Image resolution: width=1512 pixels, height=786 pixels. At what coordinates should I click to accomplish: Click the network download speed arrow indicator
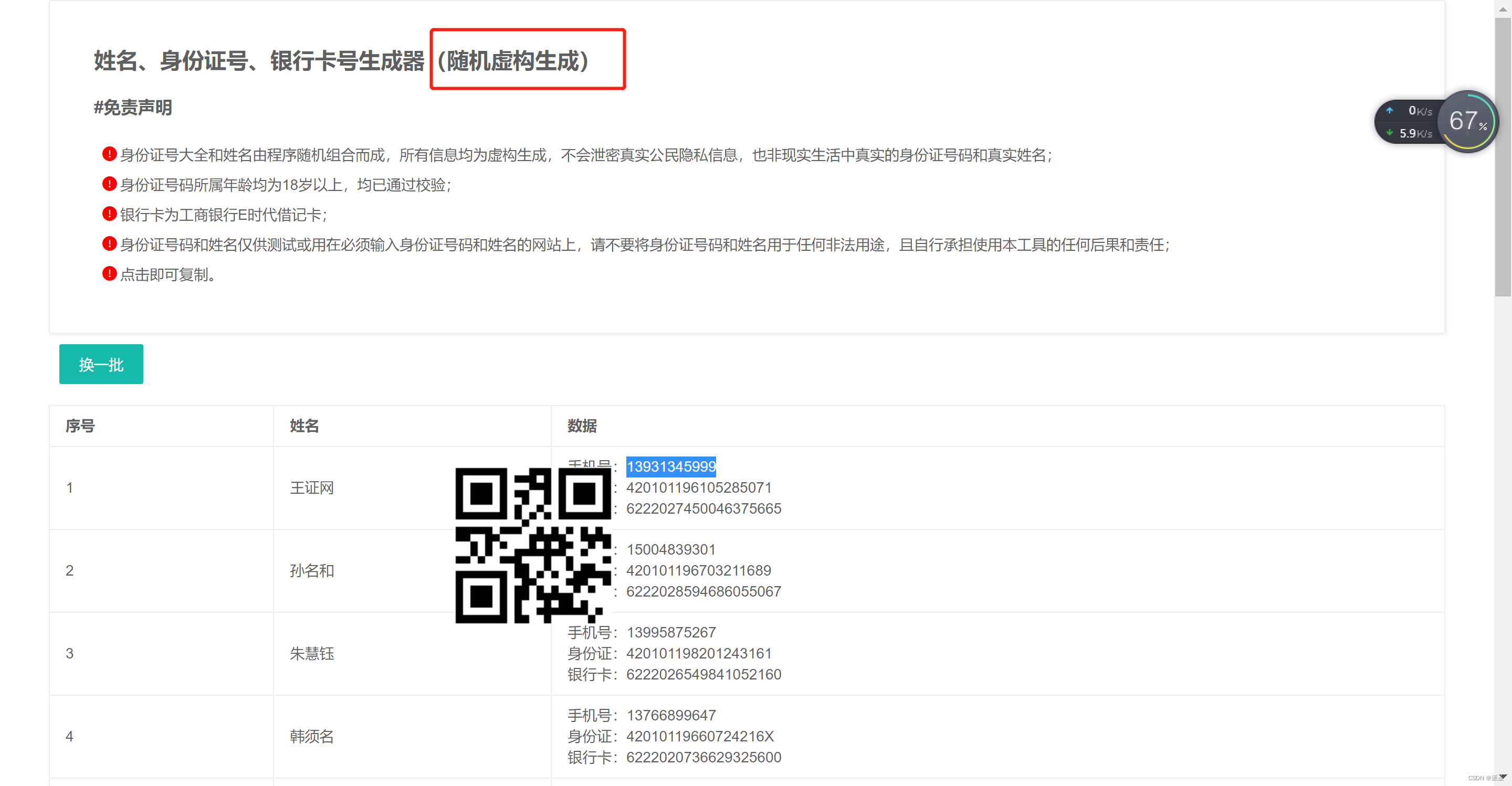click(1389, 133)
